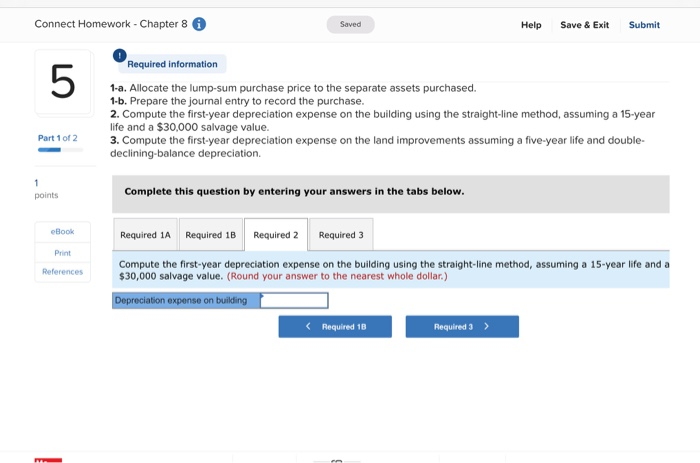The height and width of the screenshot is (463, 700).
Task: Click the question number 5 box
Action: 62,82
